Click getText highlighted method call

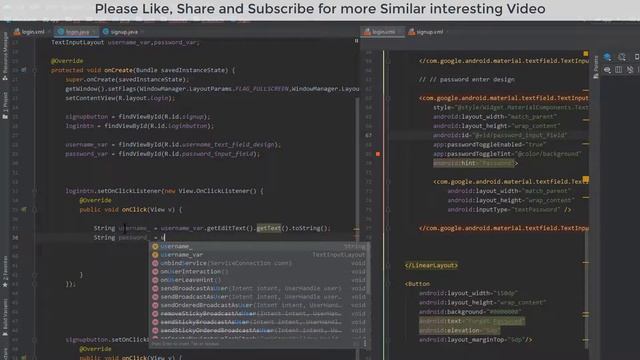coord(269,228)
